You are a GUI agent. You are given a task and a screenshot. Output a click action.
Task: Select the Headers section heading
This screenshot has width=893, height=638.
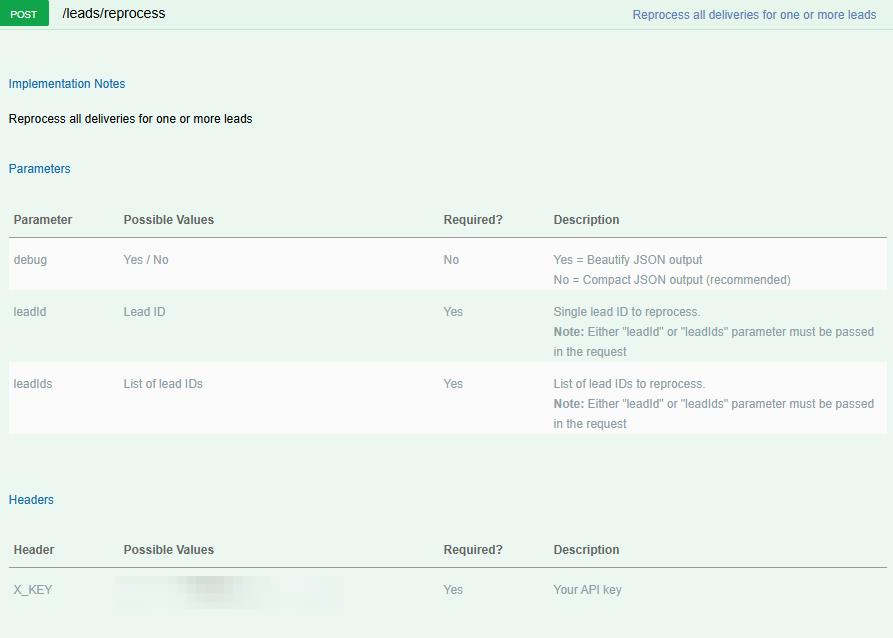pos(31,500)
